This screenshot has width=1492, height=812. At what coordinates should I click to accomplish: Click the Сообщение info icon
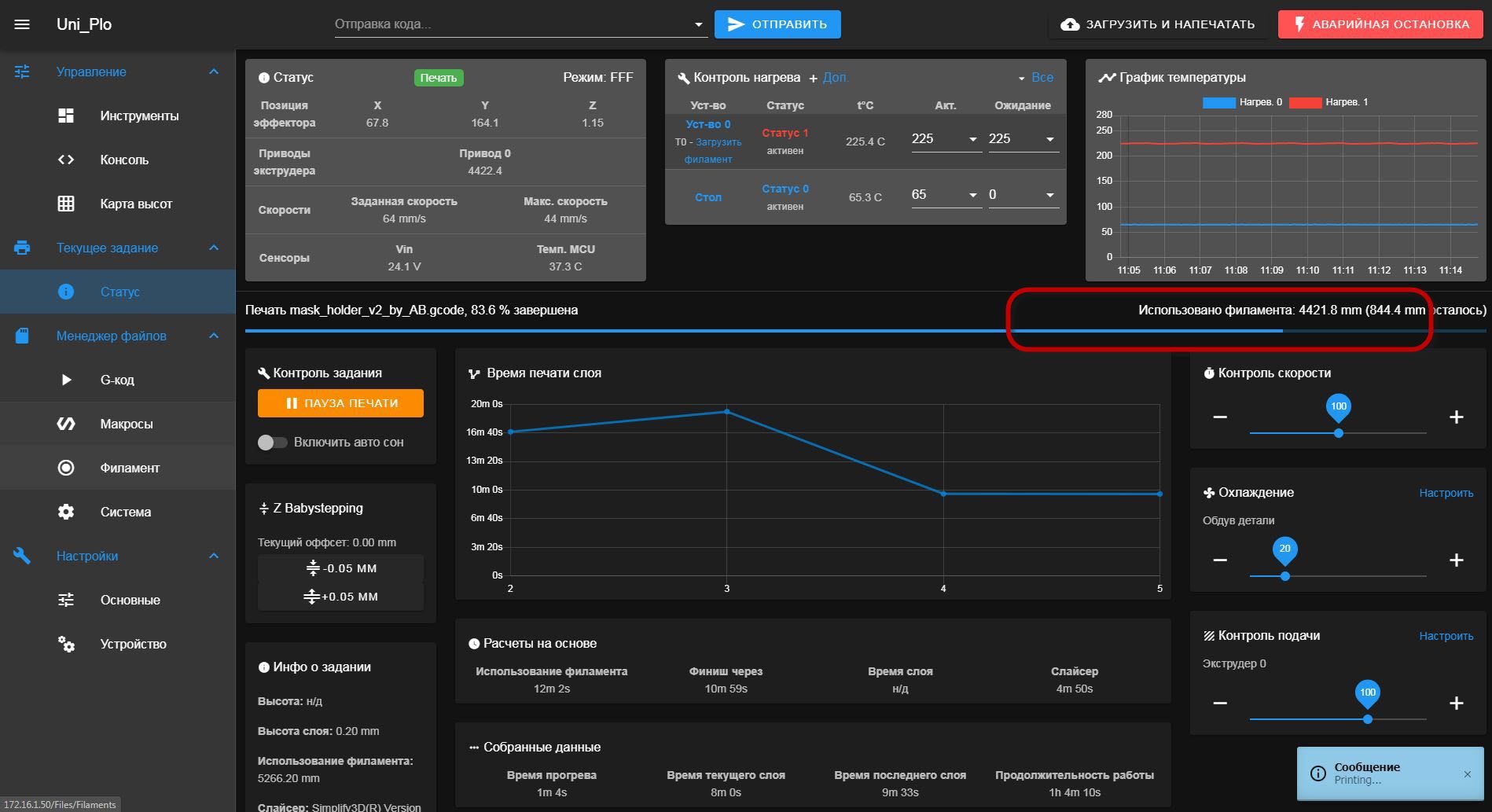click(x=1318, y=773)
